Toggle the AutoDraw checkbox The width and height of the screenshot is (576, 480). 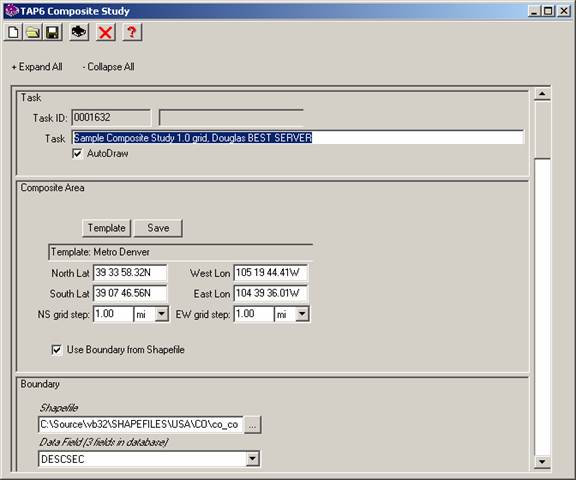pos(78,154)
